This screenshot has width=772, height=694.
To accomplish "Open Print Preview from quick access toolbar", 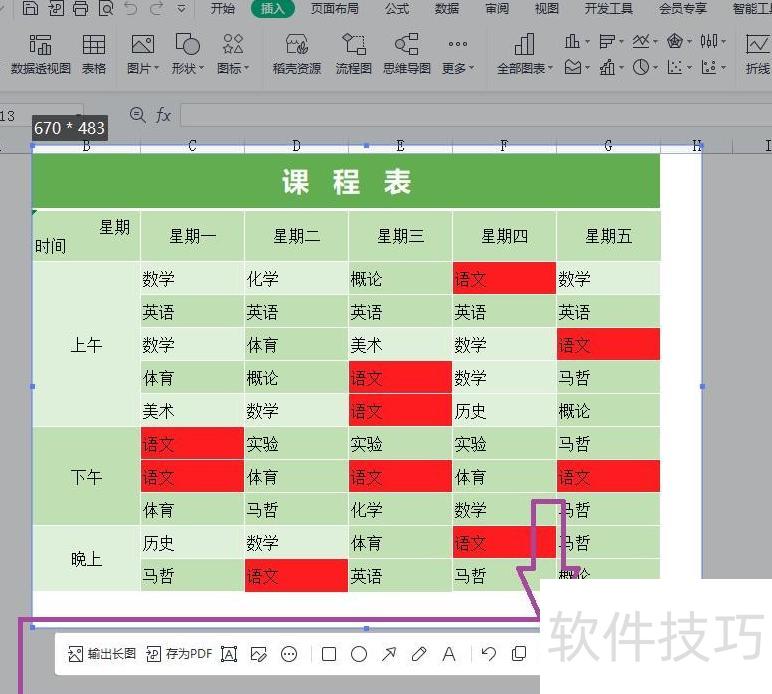I will 106,8.
